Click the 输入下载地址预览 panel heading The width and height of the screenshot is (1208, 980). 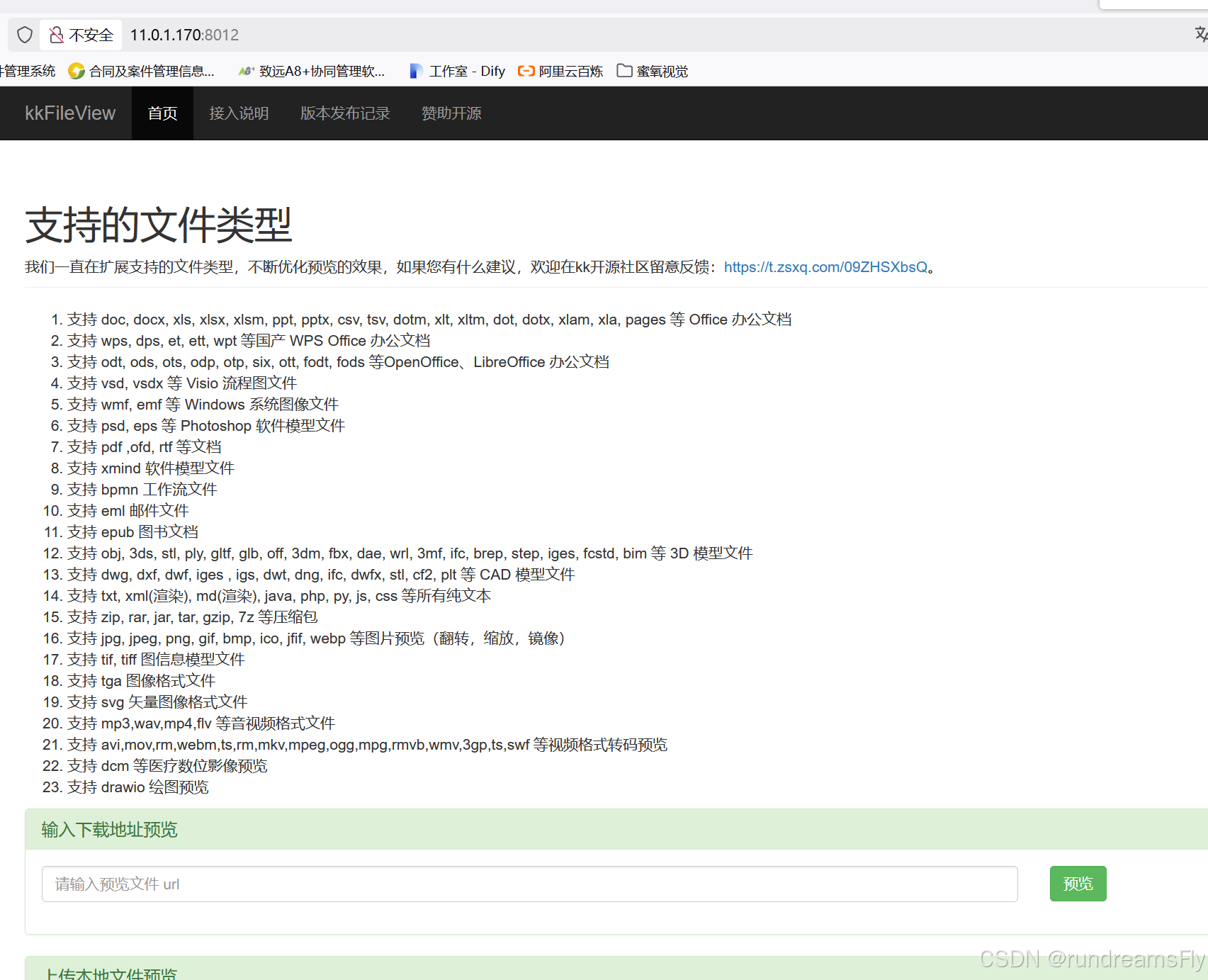109,830
